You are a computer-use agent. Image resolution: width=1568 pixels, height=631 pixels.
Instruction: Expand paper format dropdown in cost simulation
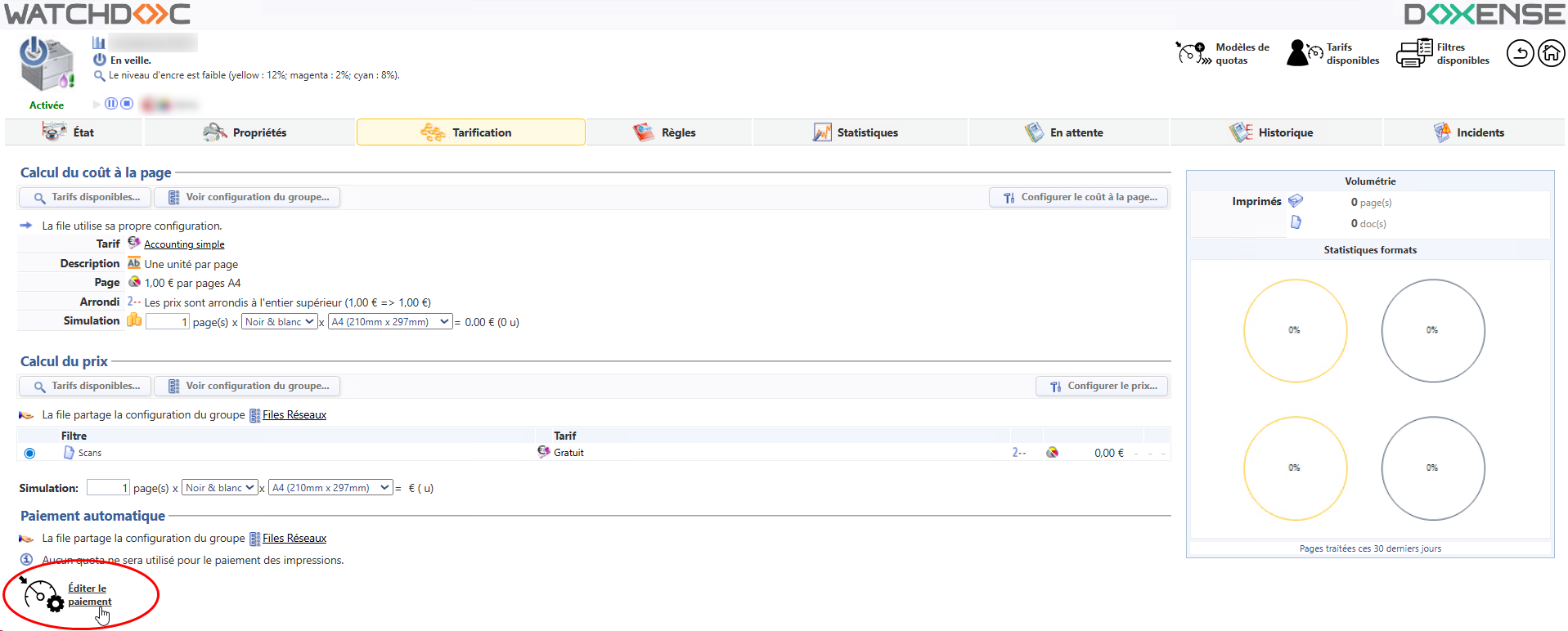point(389,322)
